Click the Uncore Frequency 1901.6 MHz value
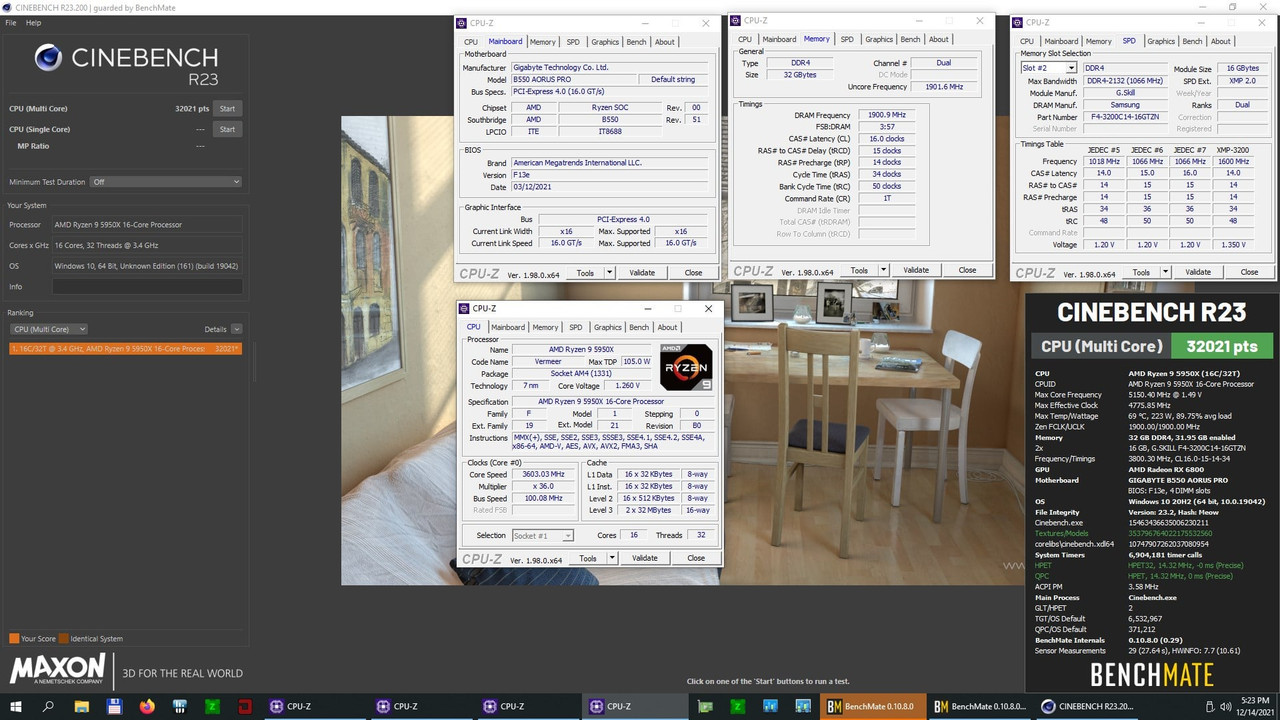Image resolution: width=1280 pixels, height=720 pixels. coord(945,87)
